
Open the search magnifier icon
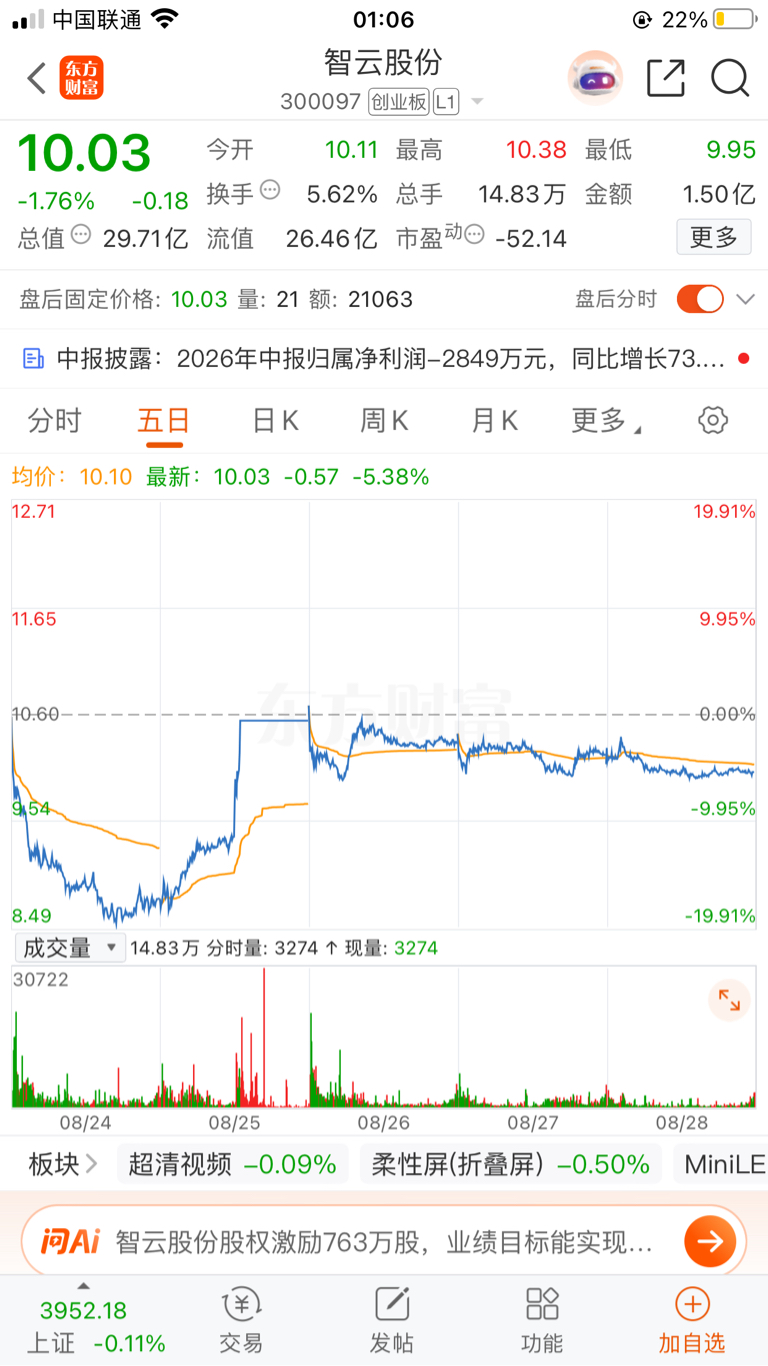pos(730,78)
